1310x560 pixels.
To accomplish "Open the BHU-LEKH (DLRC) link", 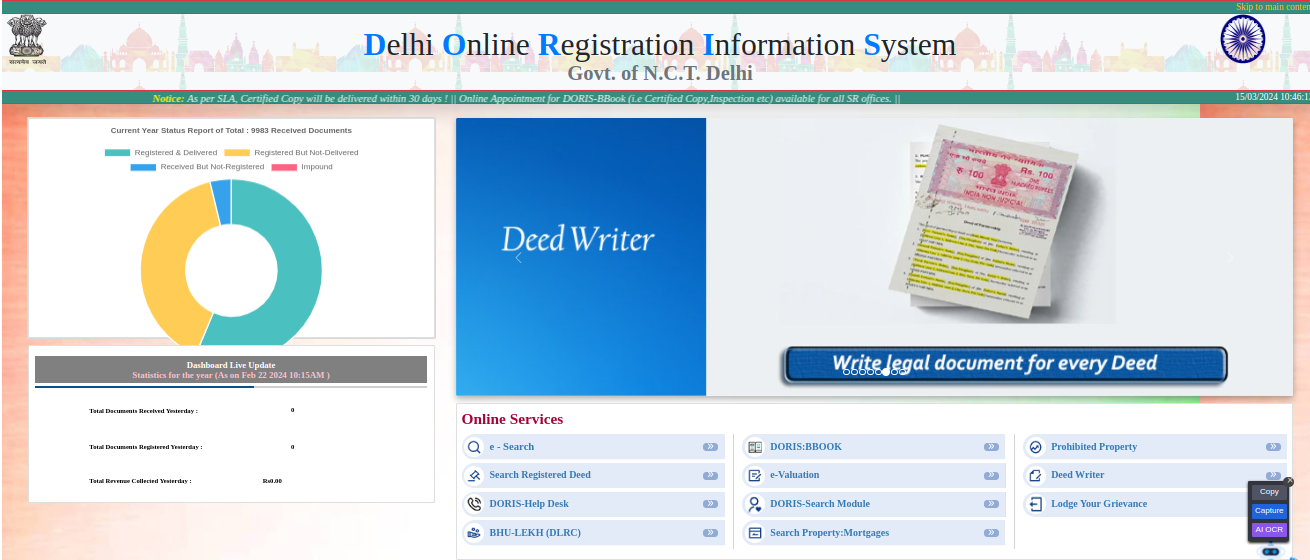I will 535,533.
